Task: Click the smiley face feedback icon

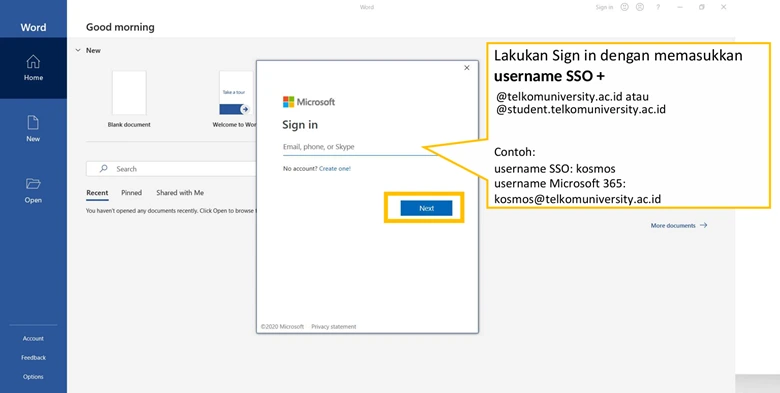Action: click(x=624, y=7)
